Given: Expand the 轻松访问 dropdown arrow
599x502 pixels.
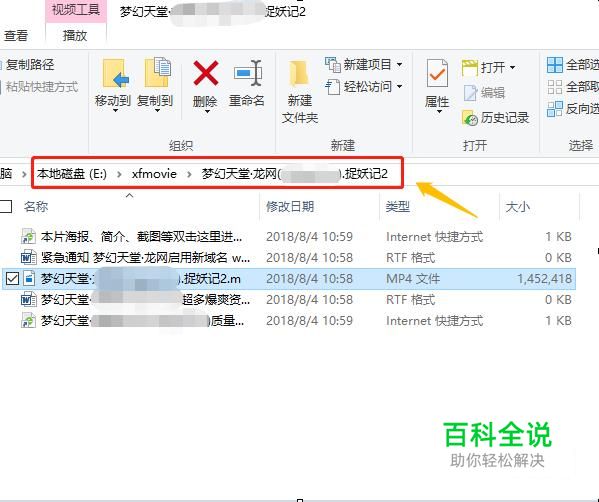Looking at the screenshot, I should point(399,87).
